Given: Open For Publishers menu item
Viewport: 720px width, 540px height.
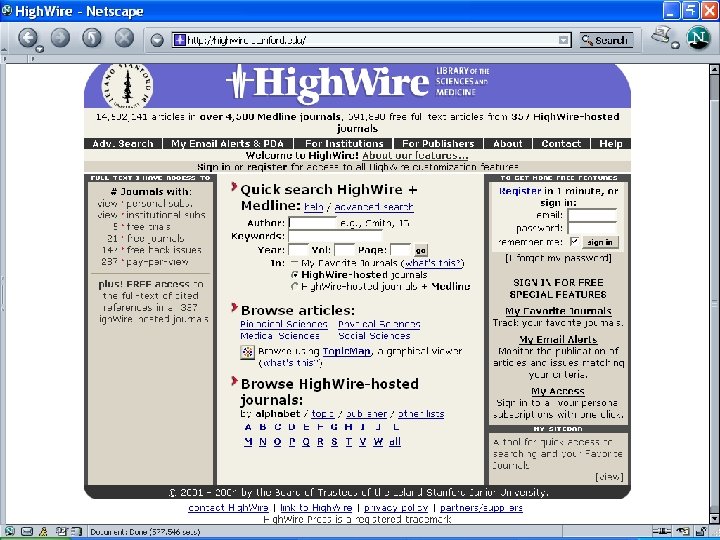Looking at the screenshot, I should pyautogui.click(x=438, y=144).
